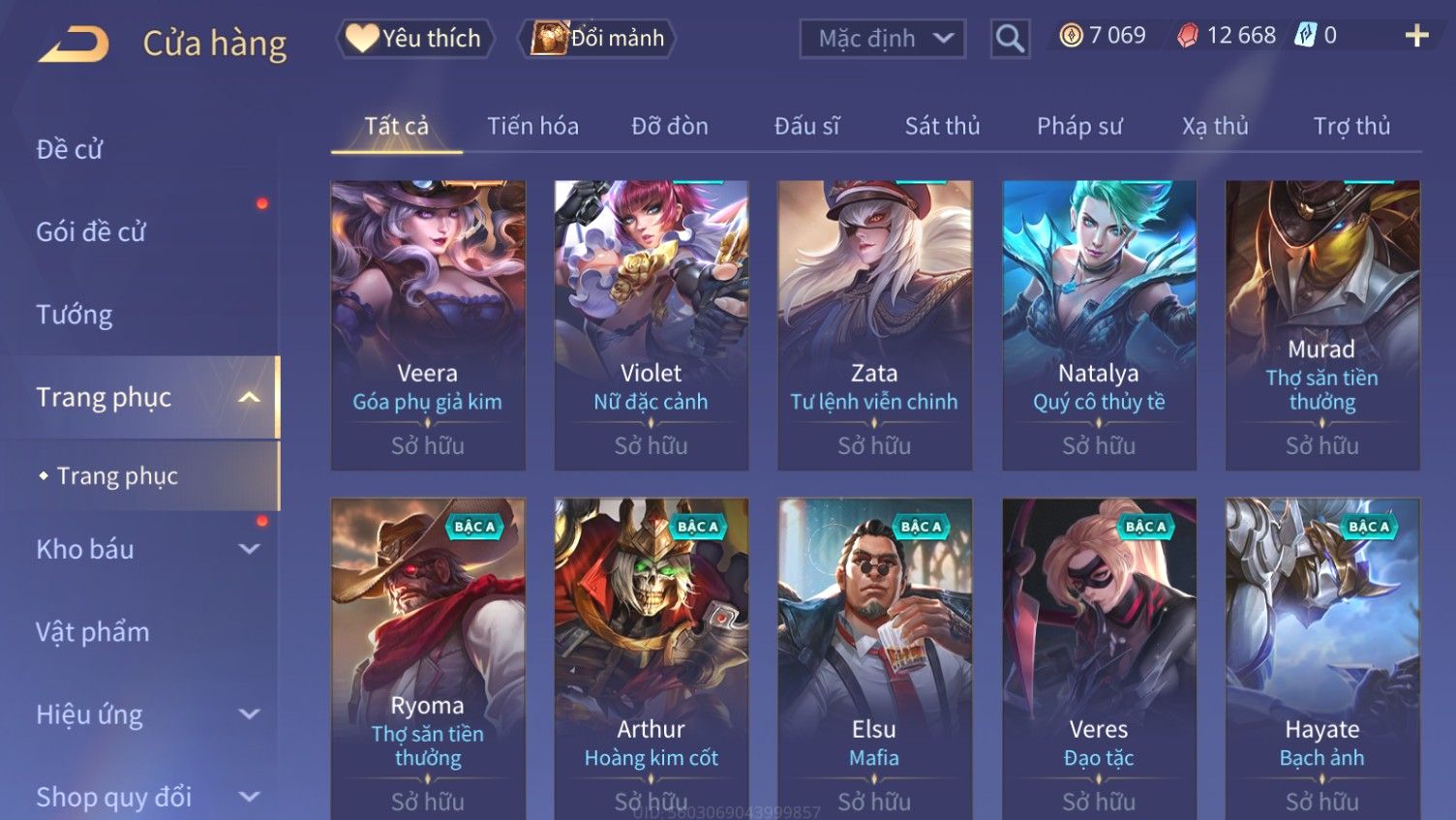Image resolution: width=1456 pixels, height=820 pixels.
Task: Tap the gold coin balance icon
Action: 1071,36
